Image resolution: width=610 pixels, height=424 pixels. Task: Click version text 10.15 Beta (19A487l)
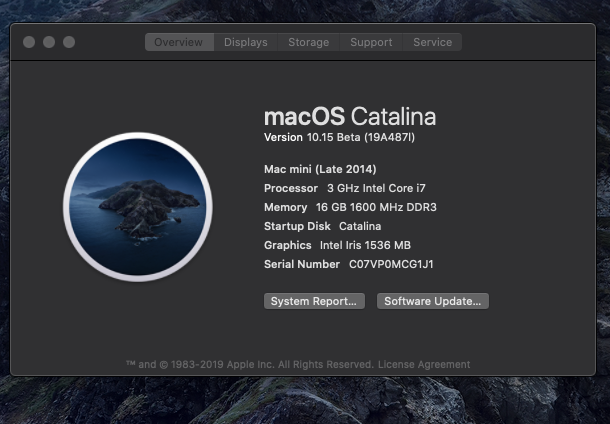tap(361, 137)
